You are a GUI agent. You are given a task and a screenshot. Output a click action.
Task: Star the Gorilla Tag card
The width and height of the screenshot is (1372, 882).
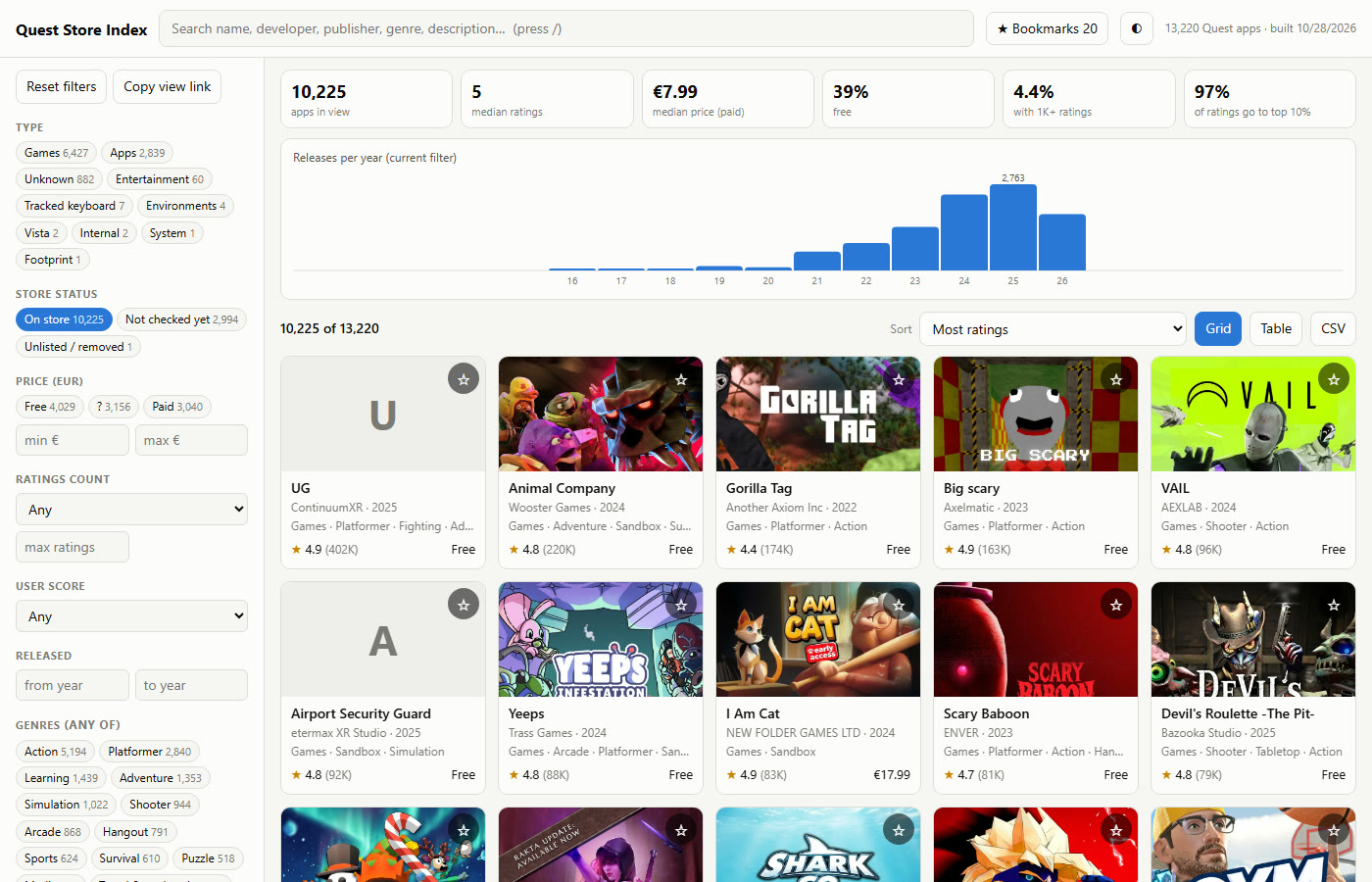click(899, 379)
